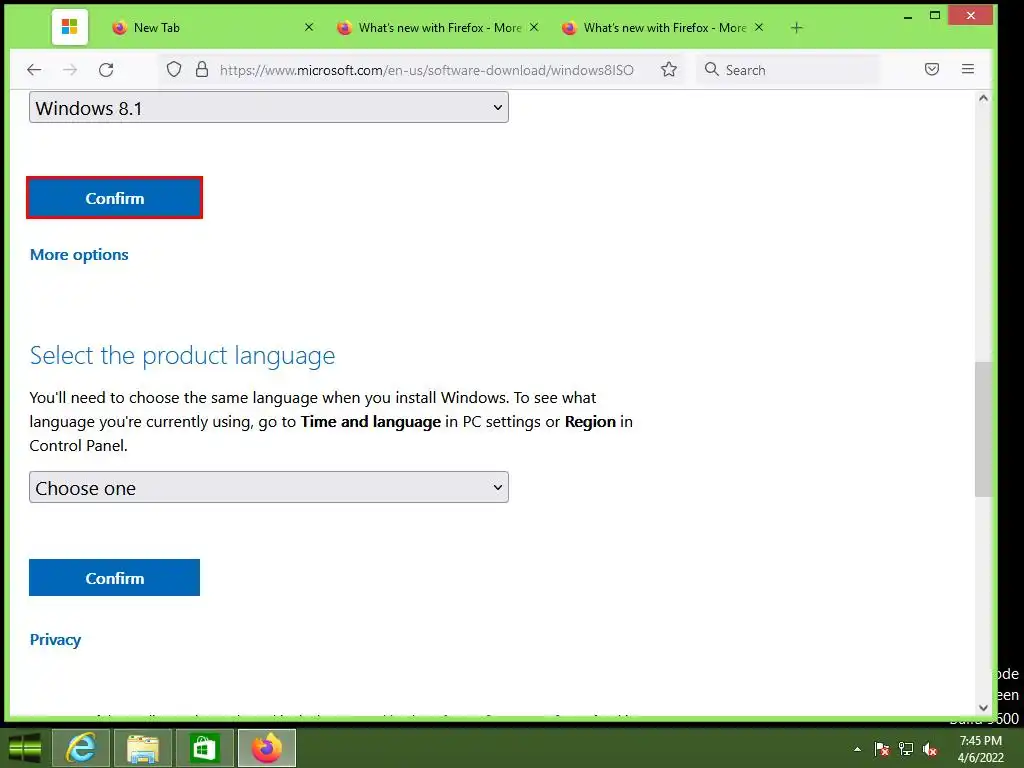Screen dimensions: 1024x768
Task: Open the taskbar clock 7:45 PM
Action: 980,749
